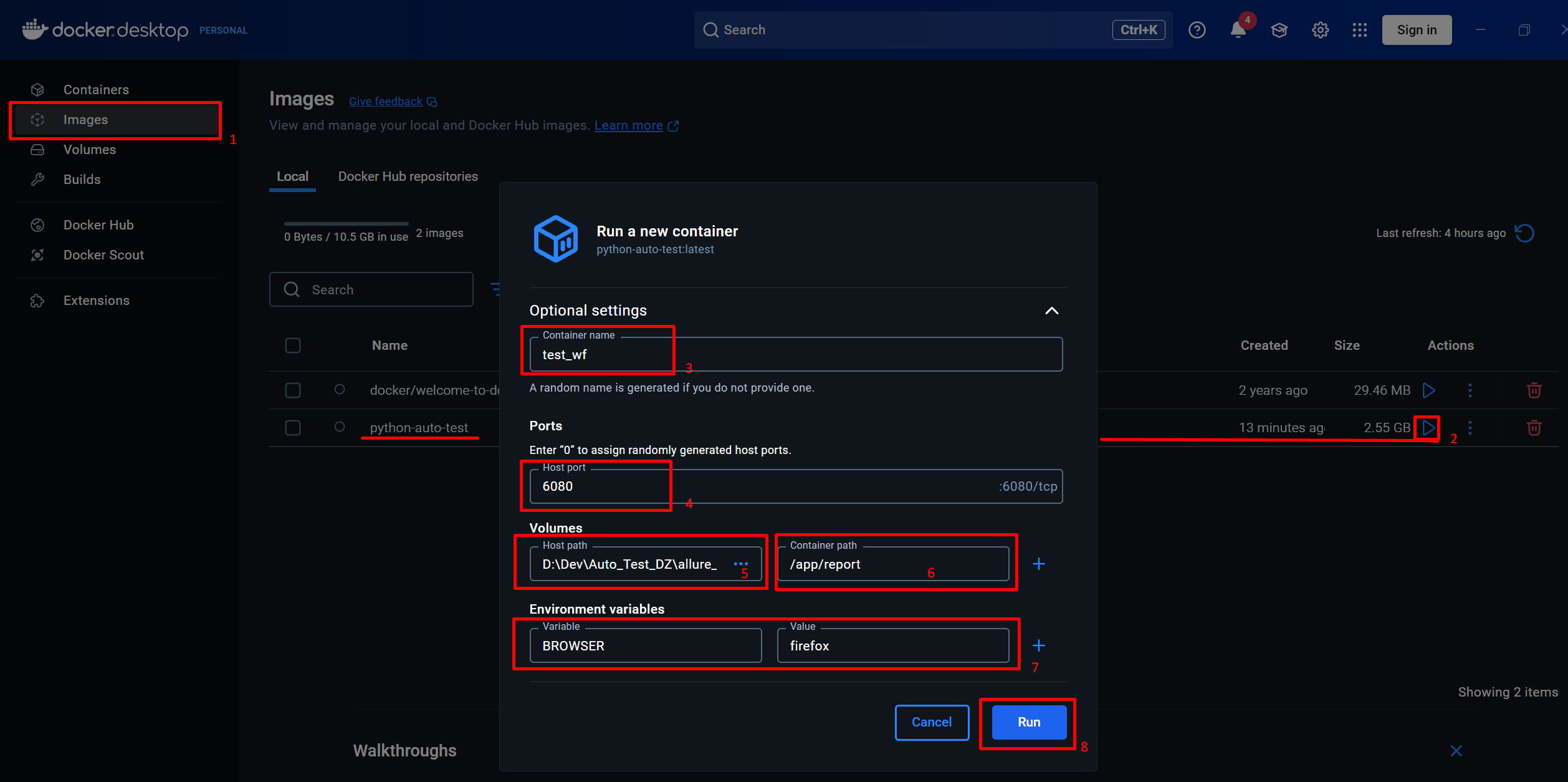1568x782 pixels.
Task: Switch to the Local tab
Action: pyautogui.click(x=292, y=176)
